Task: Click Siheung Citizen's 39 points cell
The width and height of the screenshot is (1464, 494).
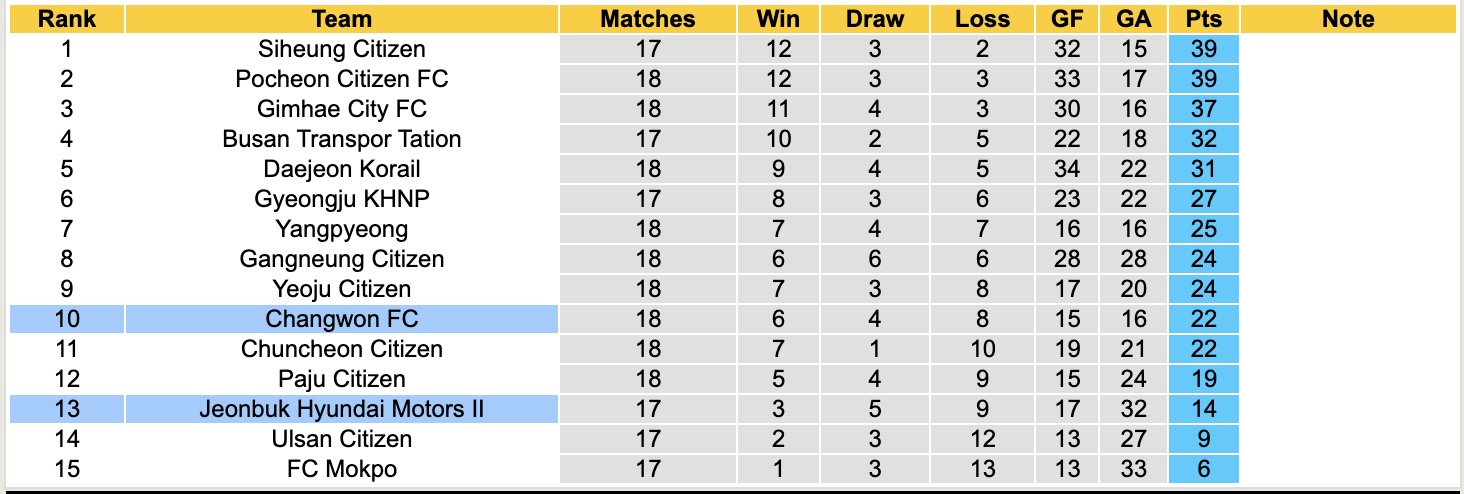Action: 1203,49
